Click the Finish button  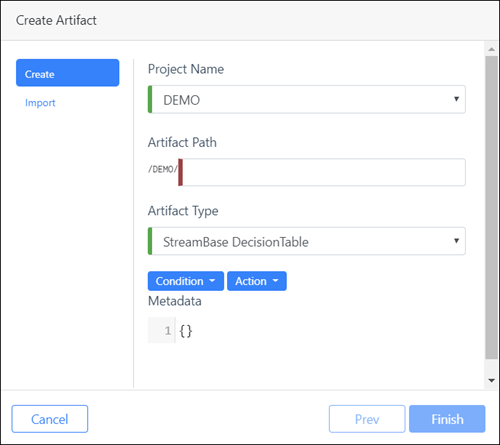(447, 419)
